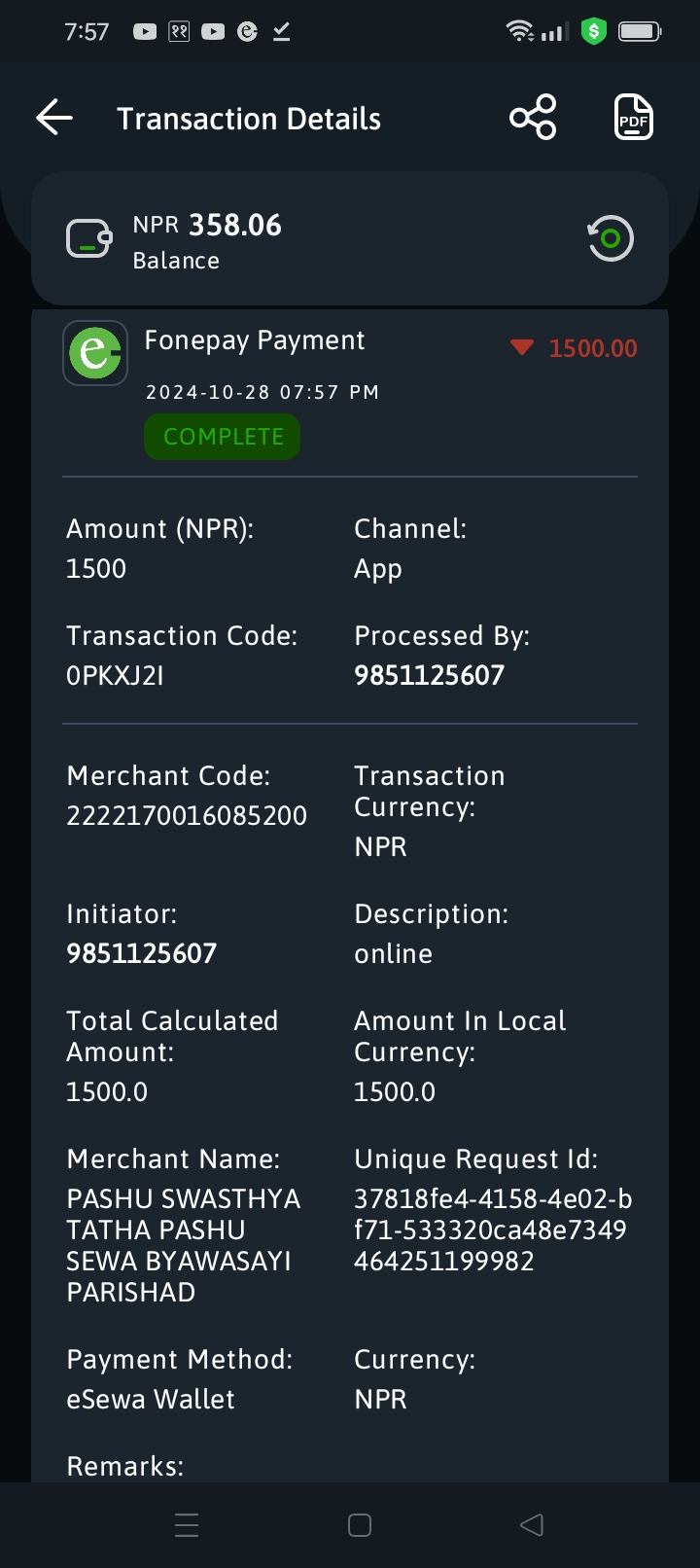The width and height of the screenshot is (700, 1568).
Task: Tap the Unique Request Id value
Action: point(493,1229)
